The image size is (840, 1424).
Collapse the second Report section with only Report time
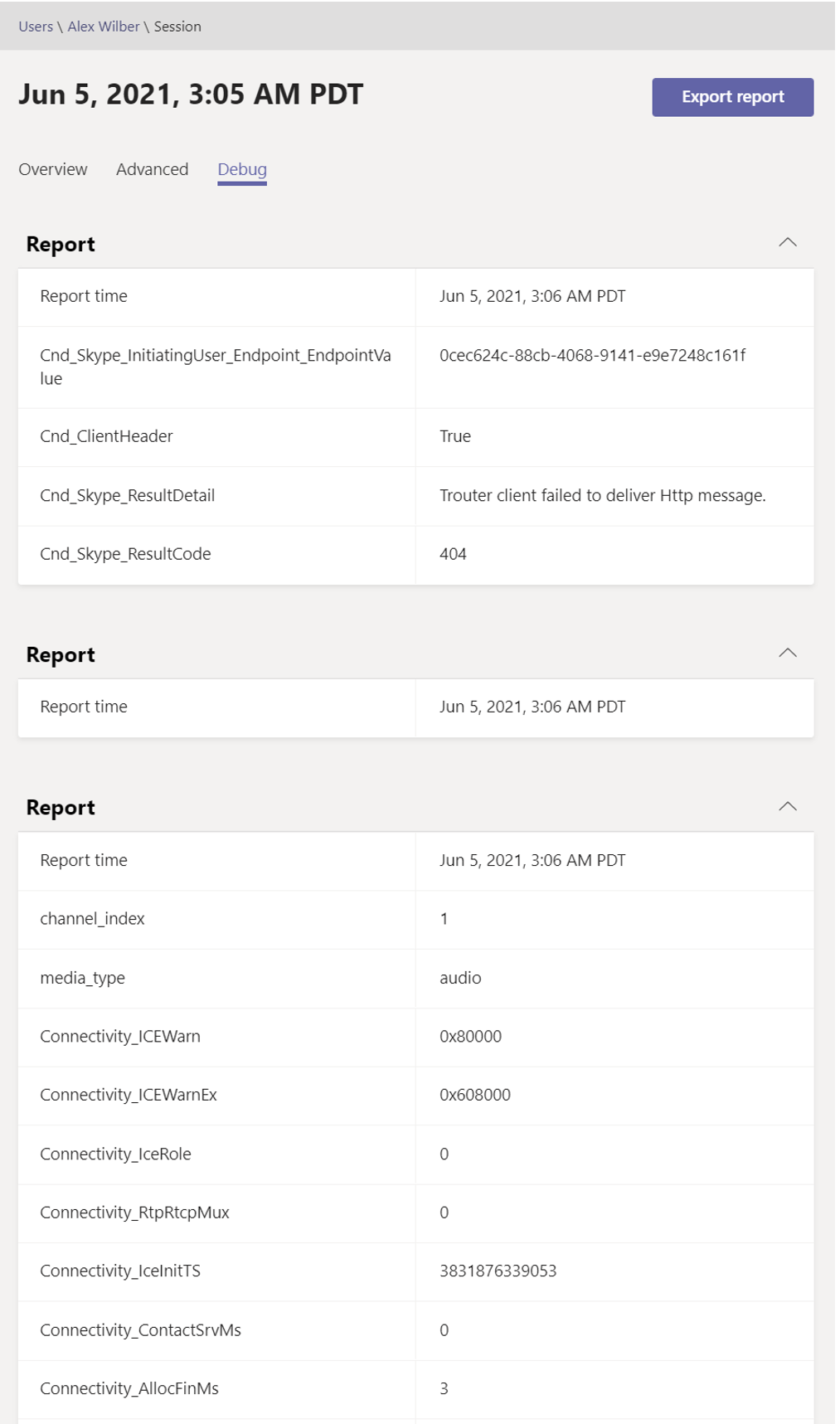pyautogui.click(x=787, y=653)
